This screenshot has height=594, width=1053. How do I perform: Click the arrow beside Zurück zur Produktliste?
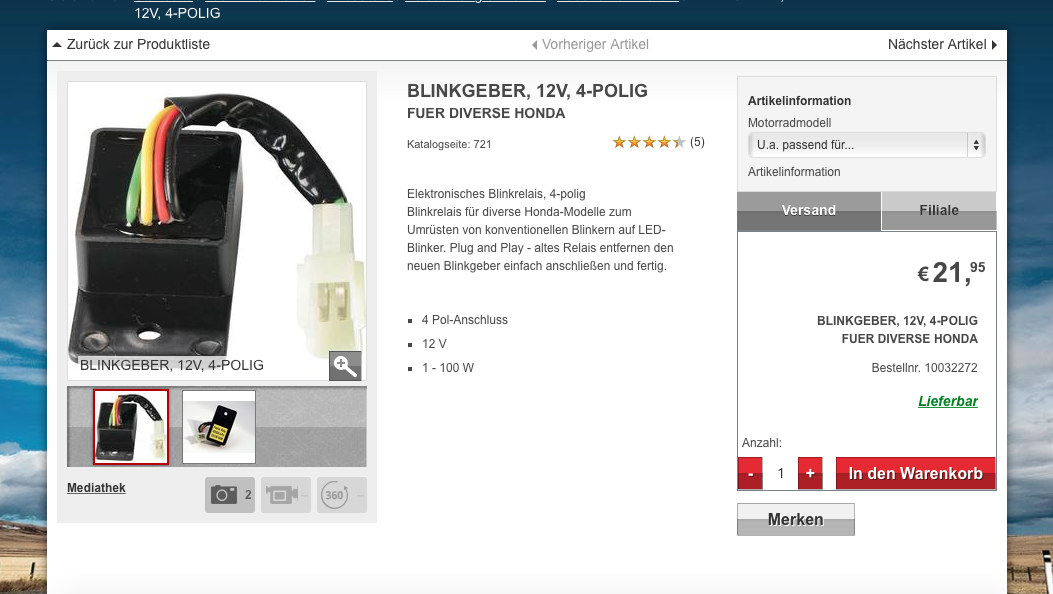pos(57,45)
